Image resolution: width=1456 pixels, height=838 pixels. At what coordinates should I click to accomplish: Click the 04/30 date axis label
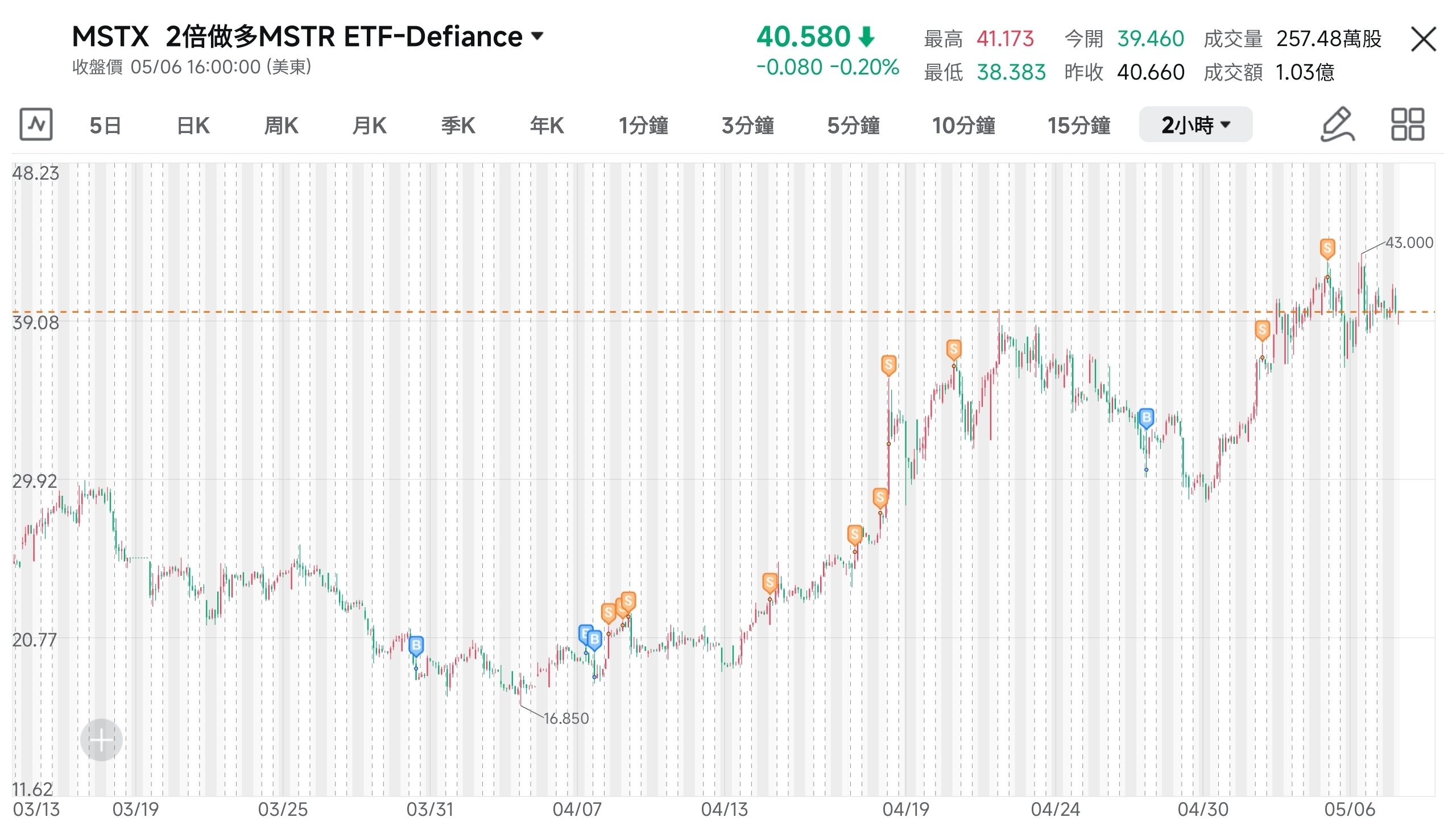(1203, 810)
